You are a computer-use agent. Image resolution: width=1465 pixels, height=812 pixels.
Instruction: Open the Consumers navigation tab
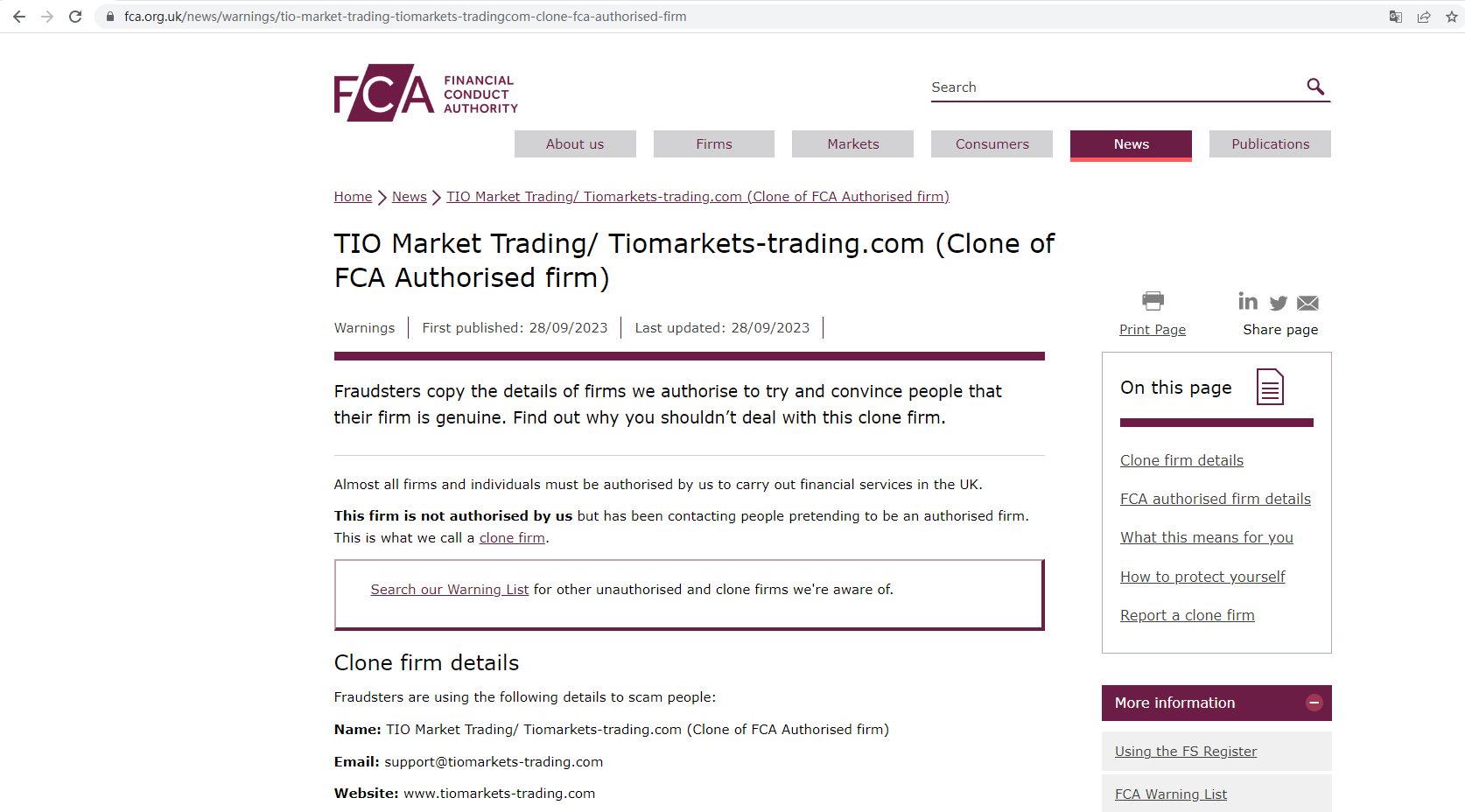[992, 144]
